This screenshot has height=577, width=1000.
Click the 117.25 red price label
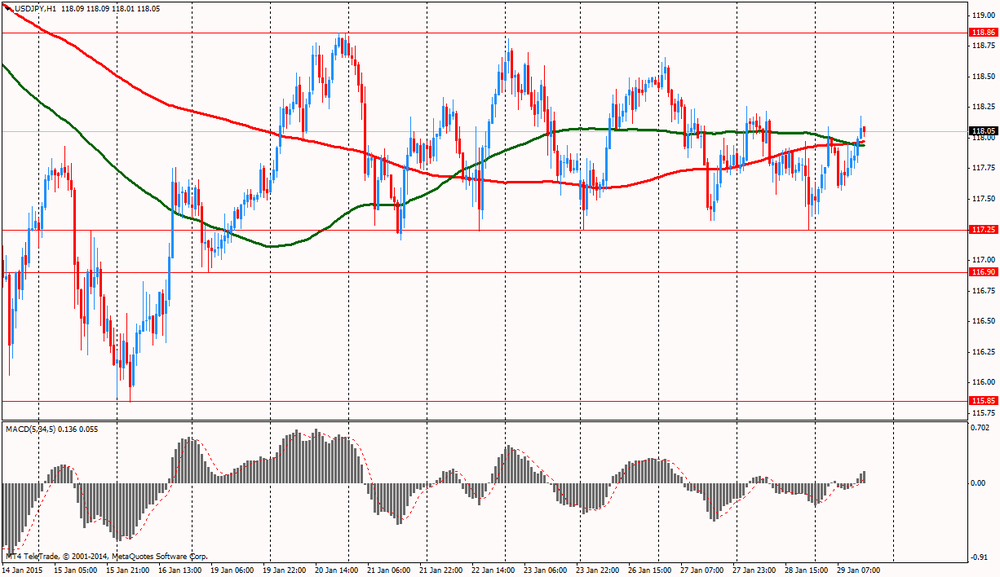(983, 230)
